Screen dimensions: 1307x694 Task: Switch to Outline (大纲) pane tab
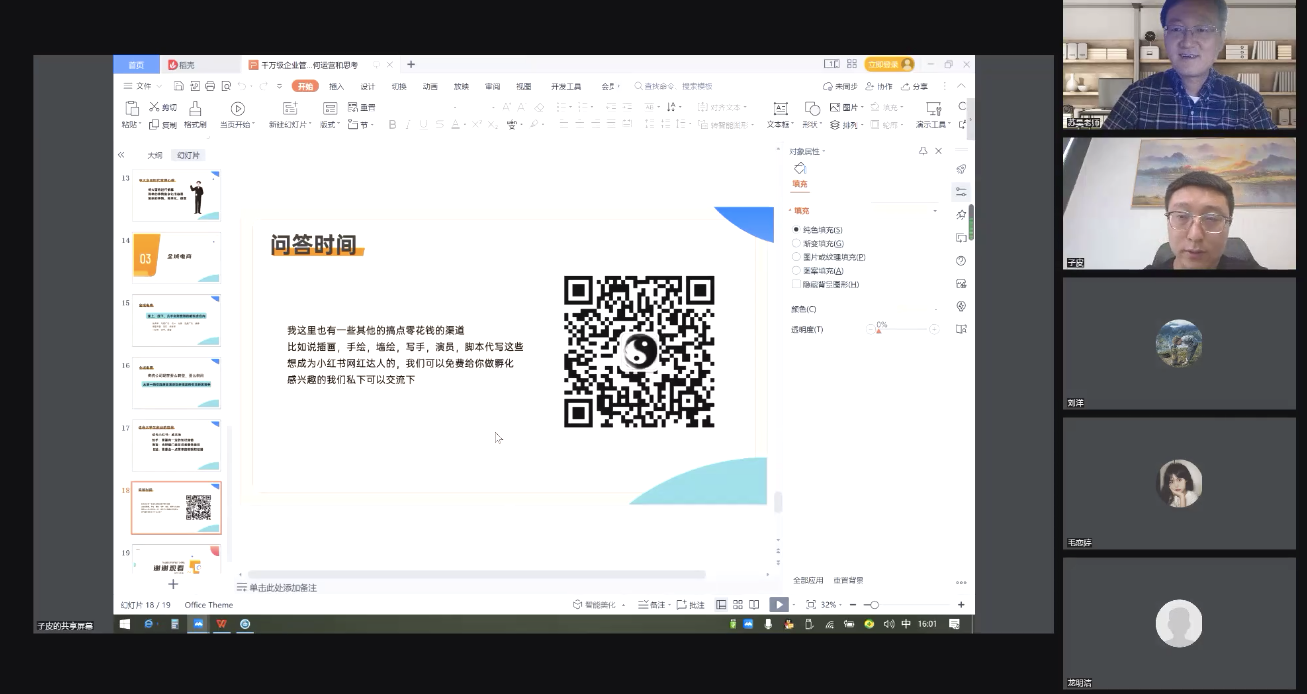point(154,155)
